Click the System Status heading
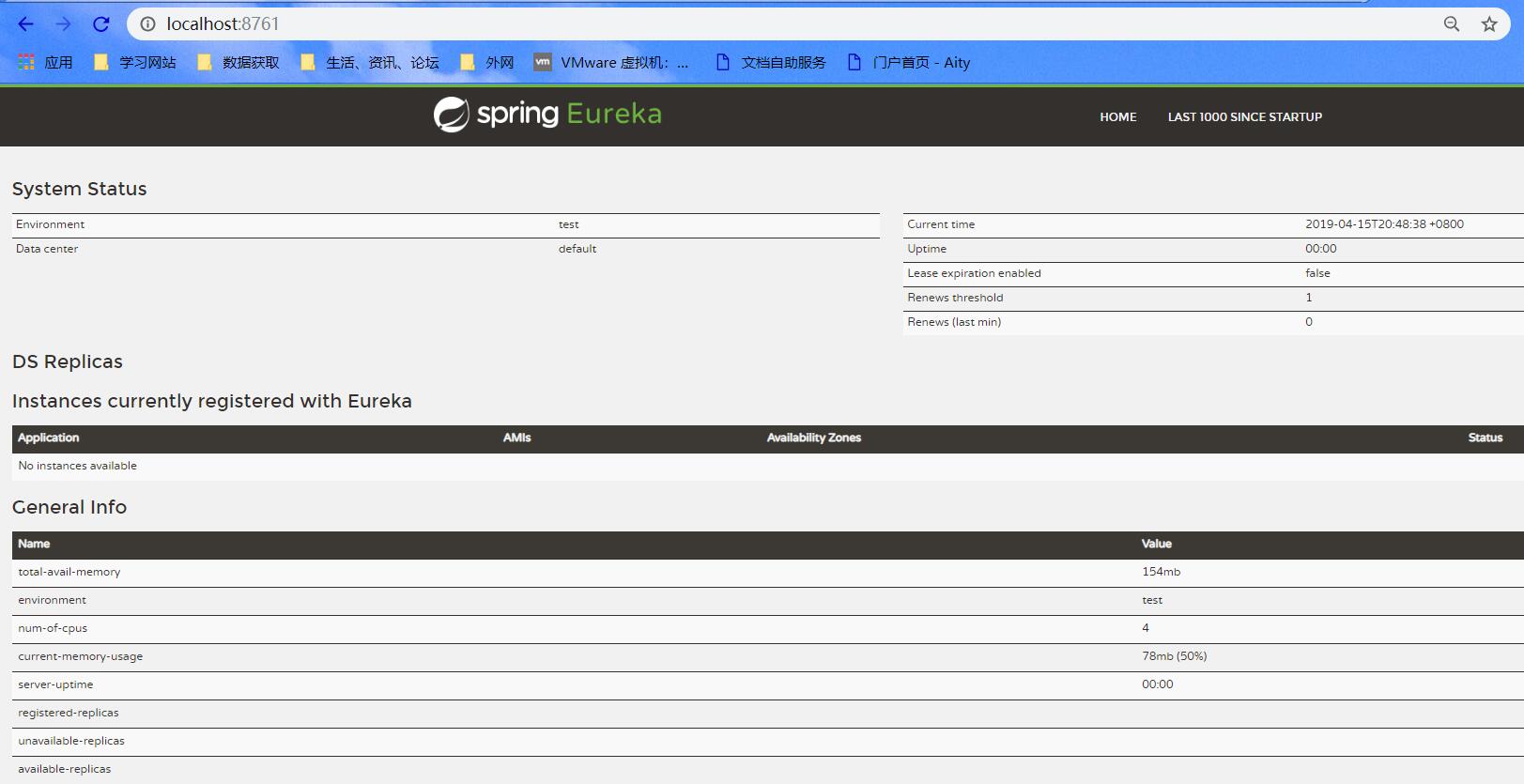 pos(80,189)
